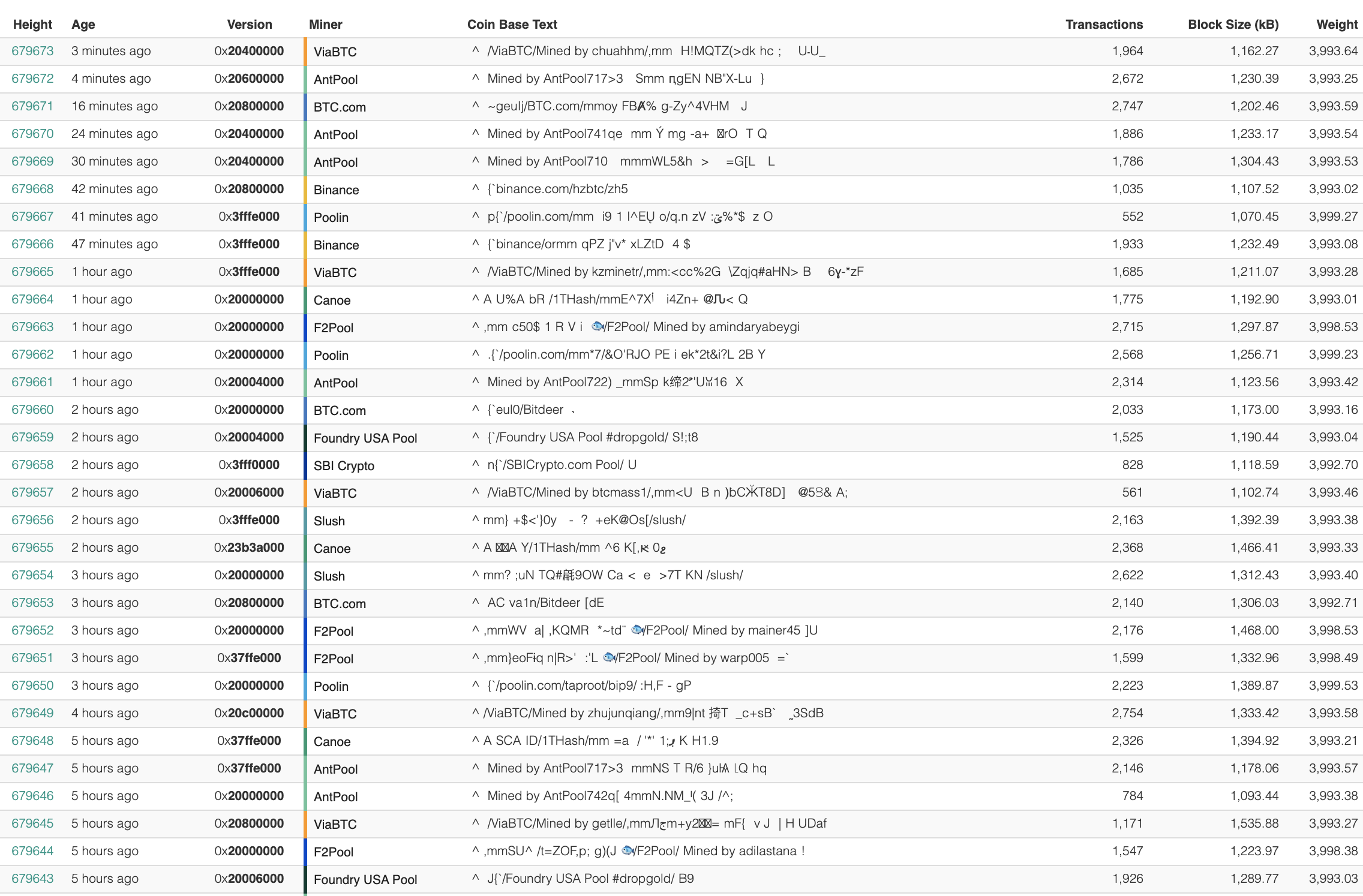Screen dimensions: 1363x896
Task: Click the Miner column header
Action: point(326,25)
